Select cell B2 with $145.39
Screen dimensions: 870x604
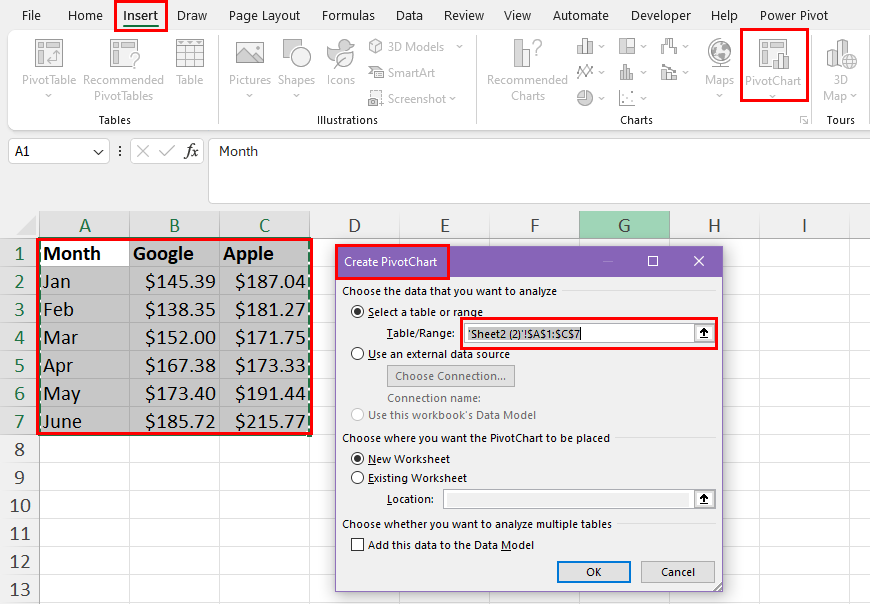tap(174, 281)
